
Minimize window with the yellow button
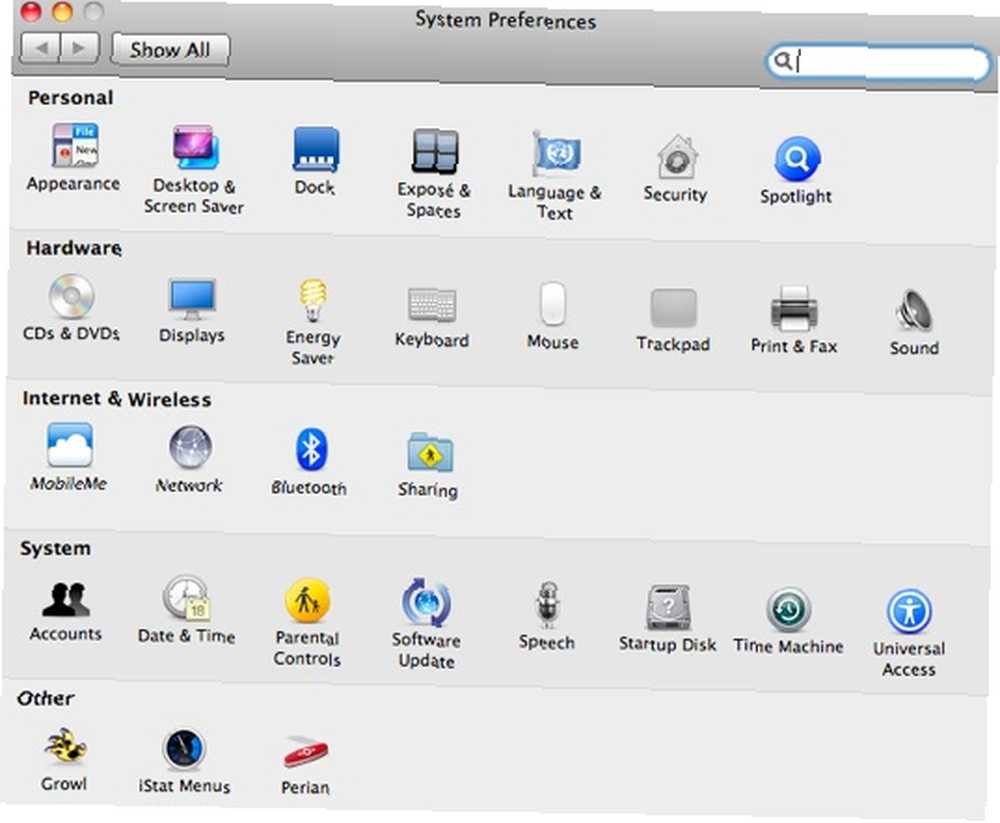click(x=62, y=11)
